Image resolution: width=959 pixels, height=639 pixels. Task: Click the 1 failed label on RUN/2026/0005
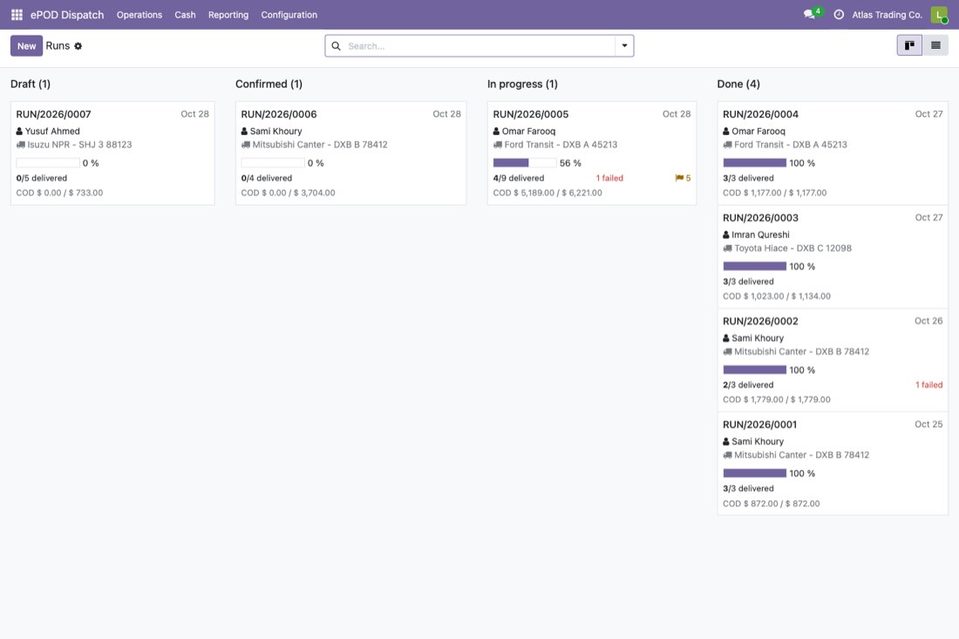[x=610, y=178]
